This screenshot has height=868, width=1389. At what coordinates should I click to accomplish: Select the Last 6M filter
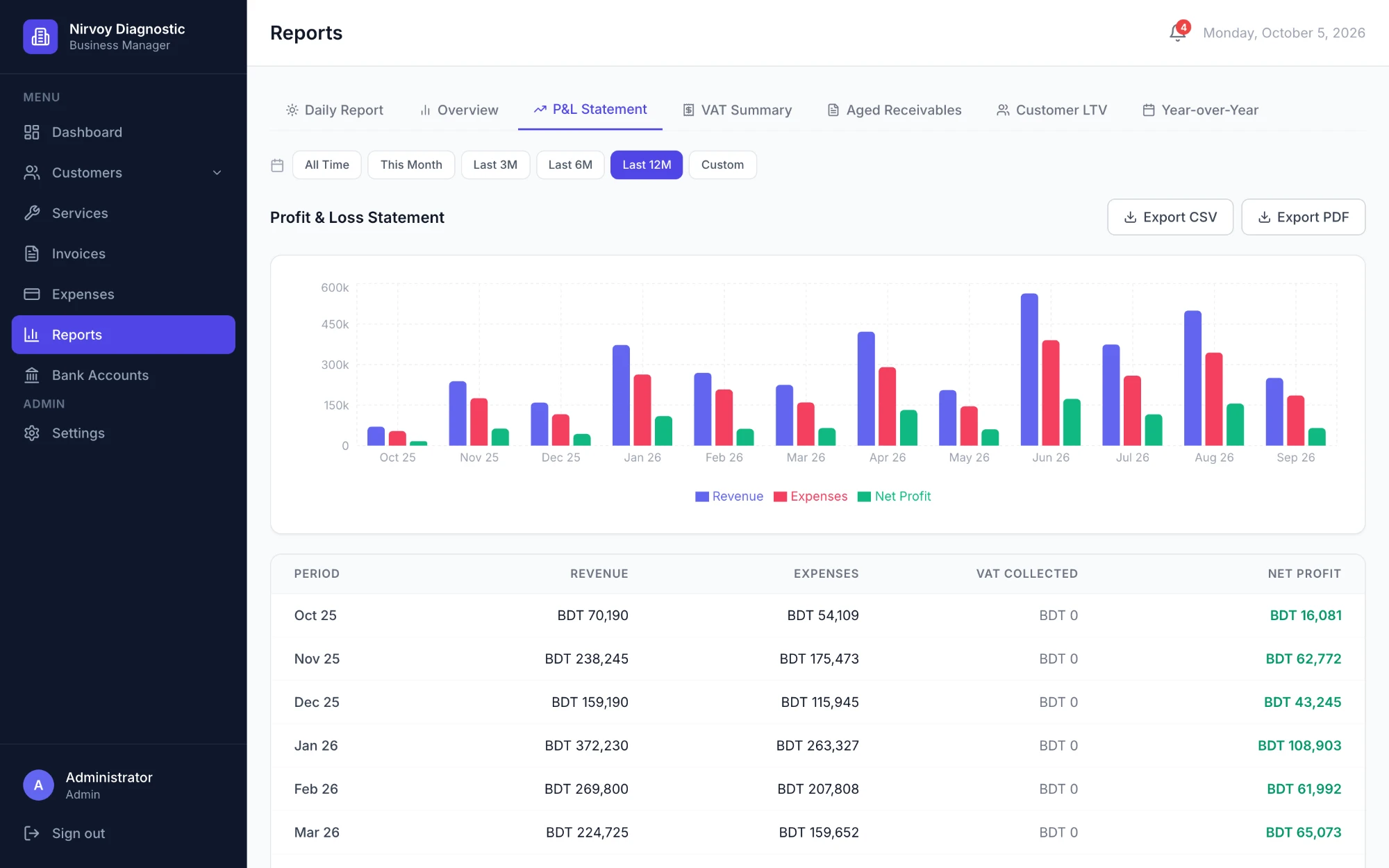[x=570, y=165]
